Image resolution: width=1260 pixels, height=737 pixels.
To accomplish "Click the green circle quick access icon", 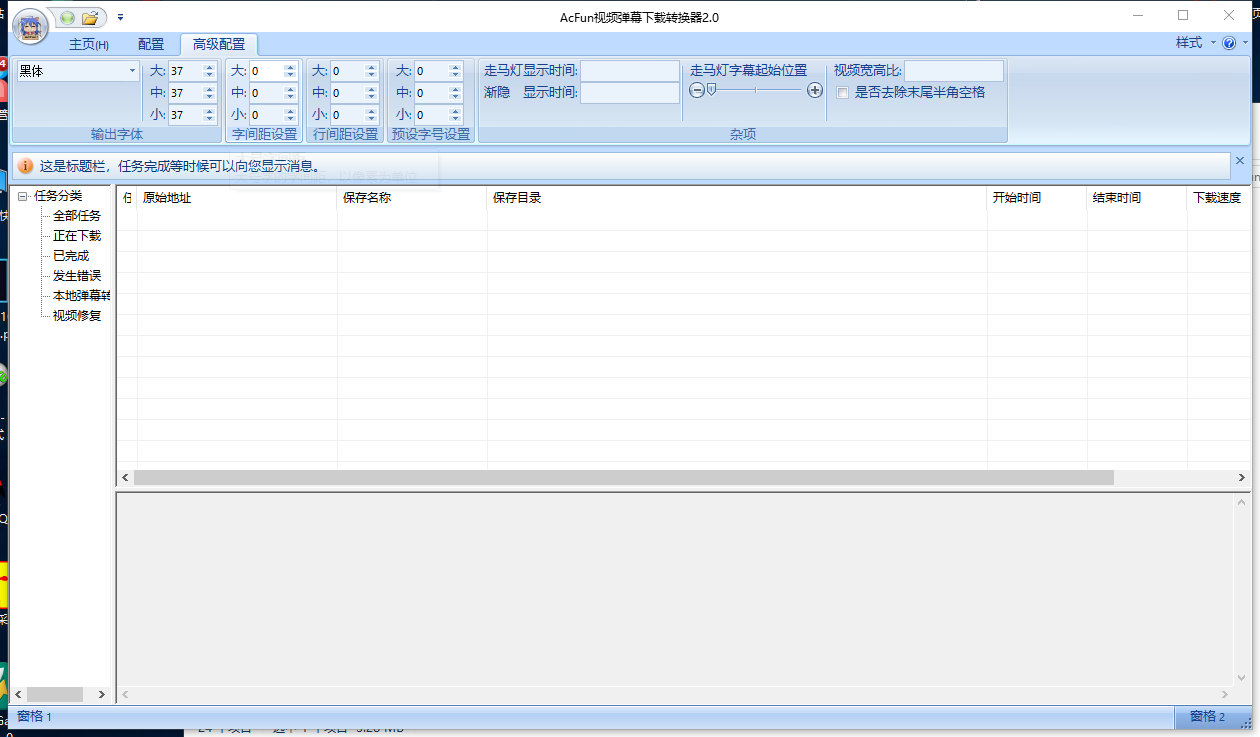I will (67, 18).
